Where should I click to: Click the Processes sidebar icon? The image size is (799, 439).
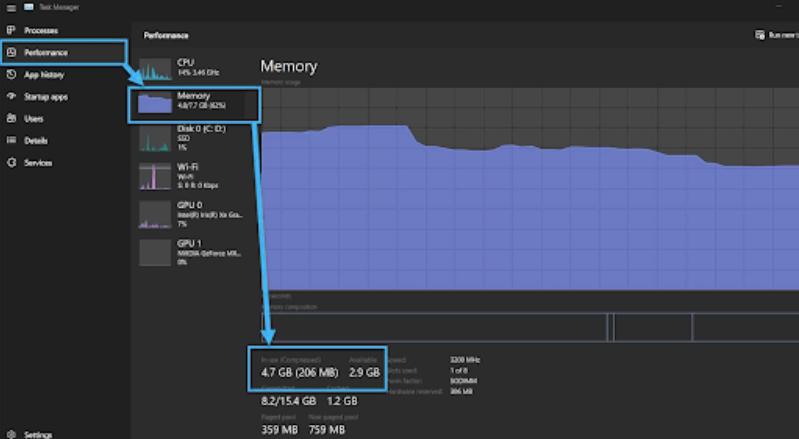[x=11, y=31]
